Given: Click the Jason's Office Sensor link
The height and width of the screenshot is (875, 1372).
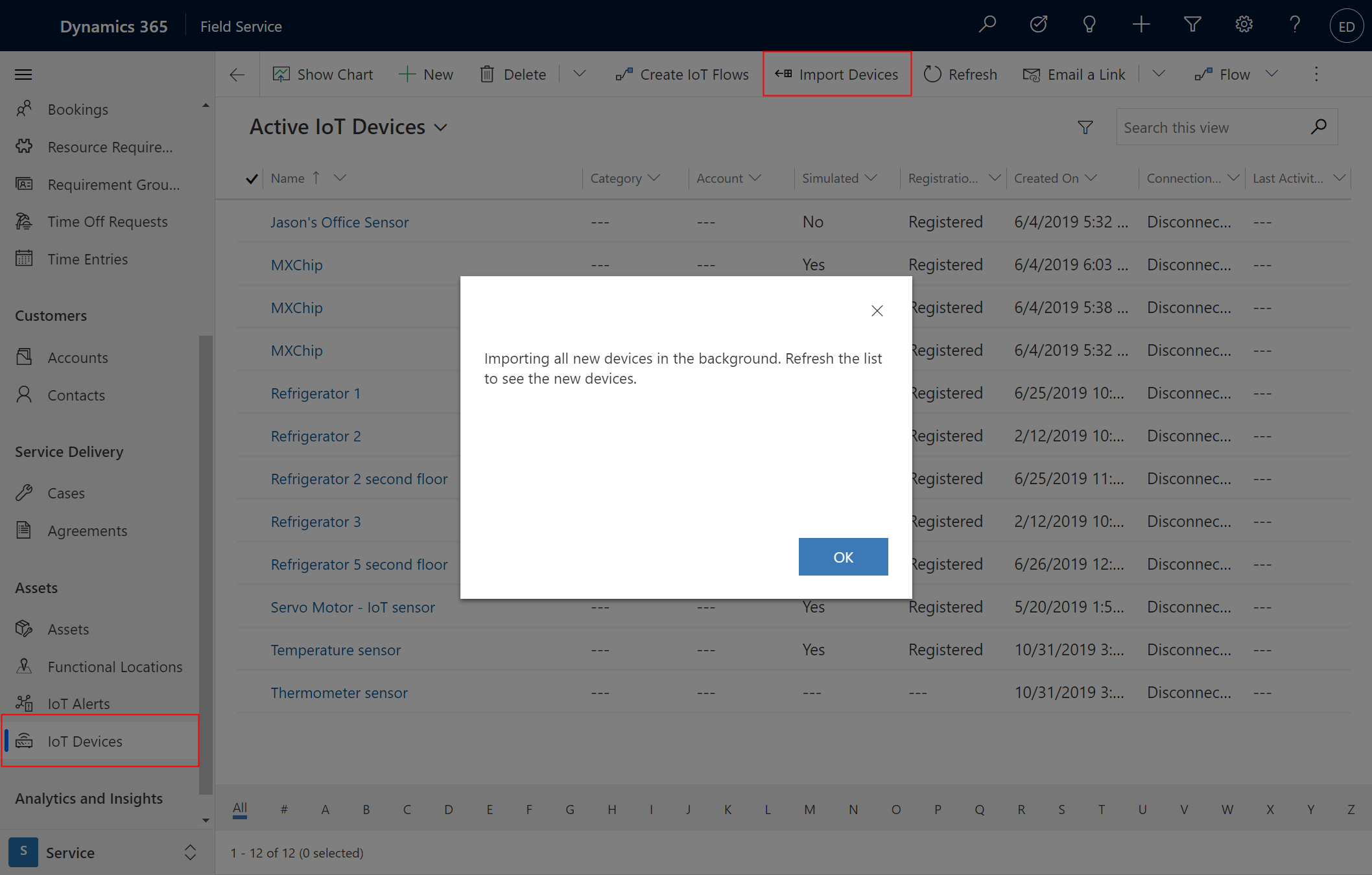Looking at the screenshot, I should (x=339, y=221).
